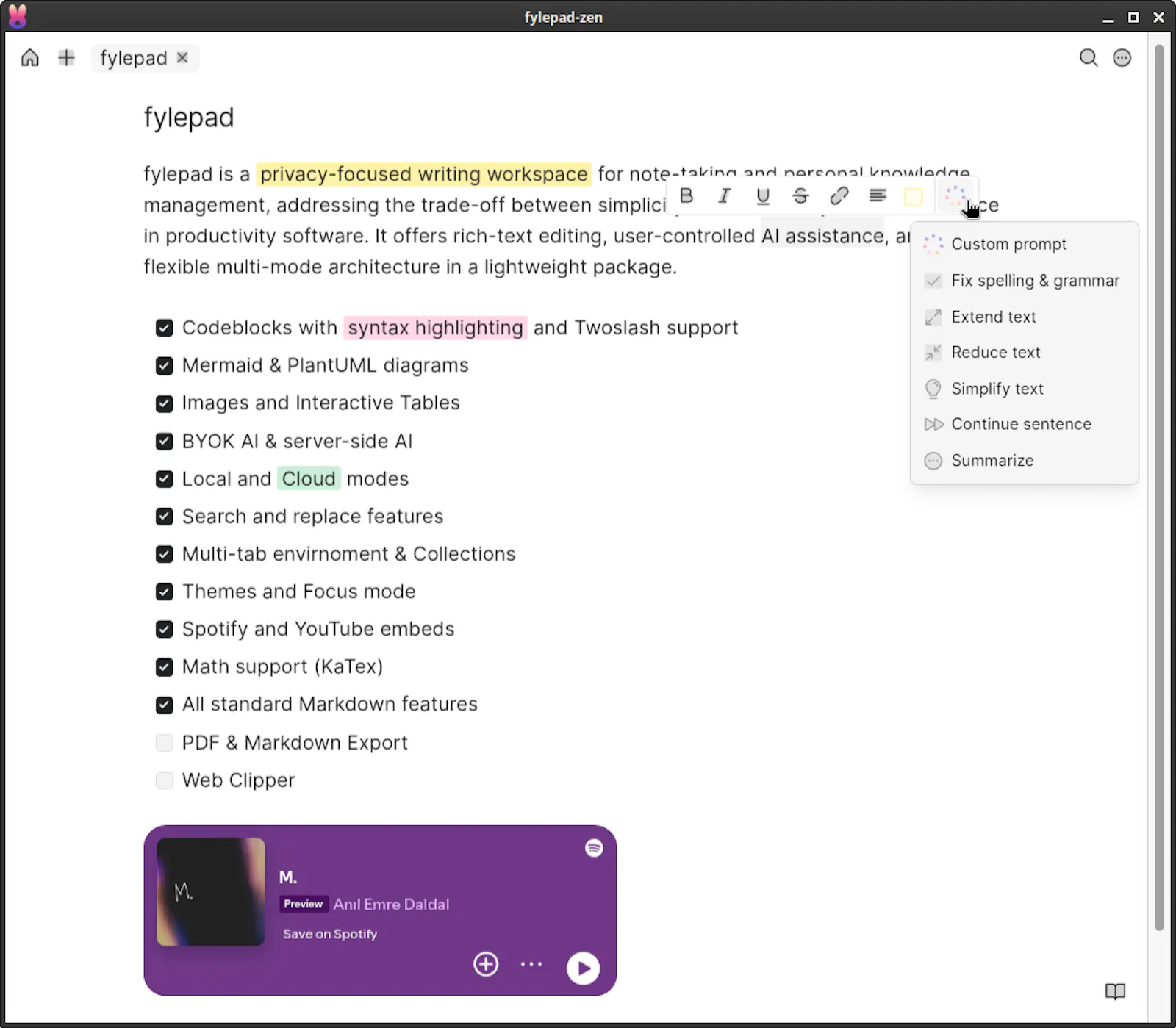This screenshot has width=1176, height=1028.
Task: Open the book reading mode icon
Action: click(x=1115, y=991)
